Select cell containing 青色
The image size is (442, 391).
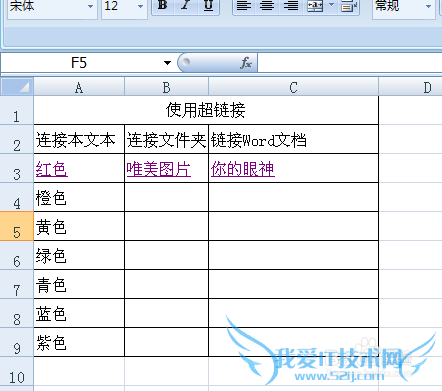[79, 284]
